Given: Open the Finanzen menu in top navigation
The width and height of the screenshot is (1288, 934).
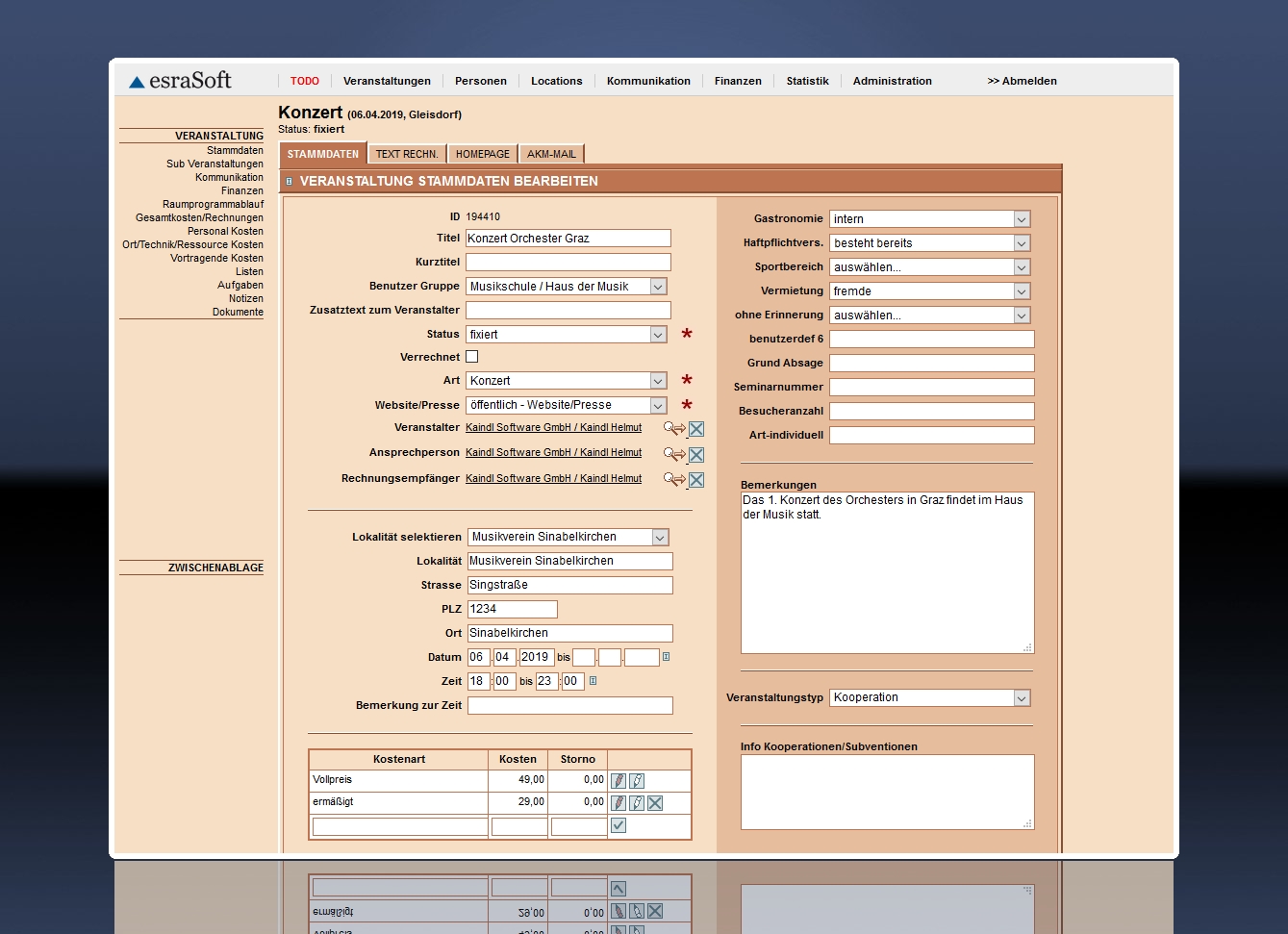Looking at the screenshot, I should [x=738, y=81].
